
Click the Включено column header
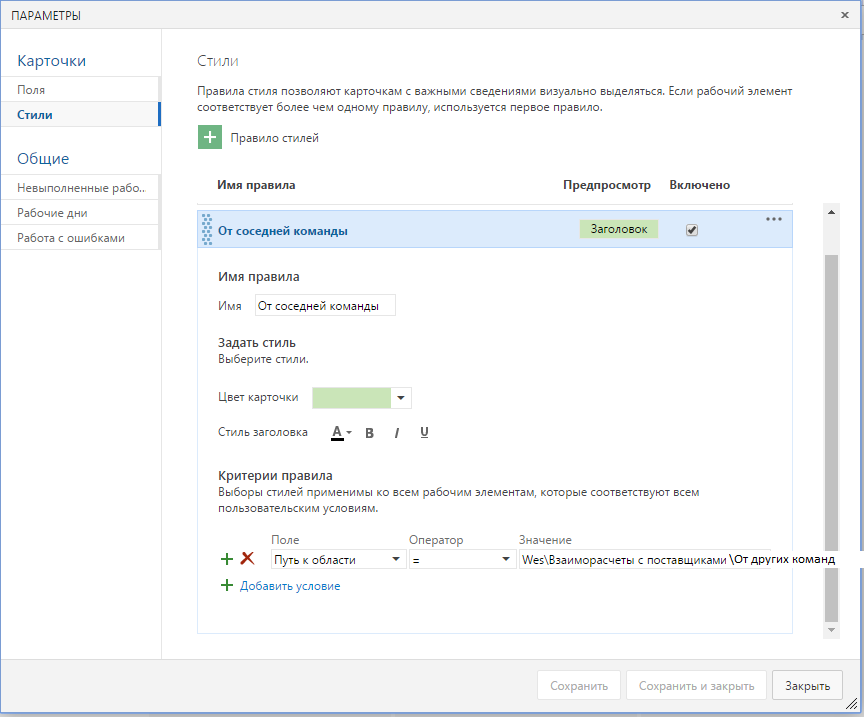[700, 185]
